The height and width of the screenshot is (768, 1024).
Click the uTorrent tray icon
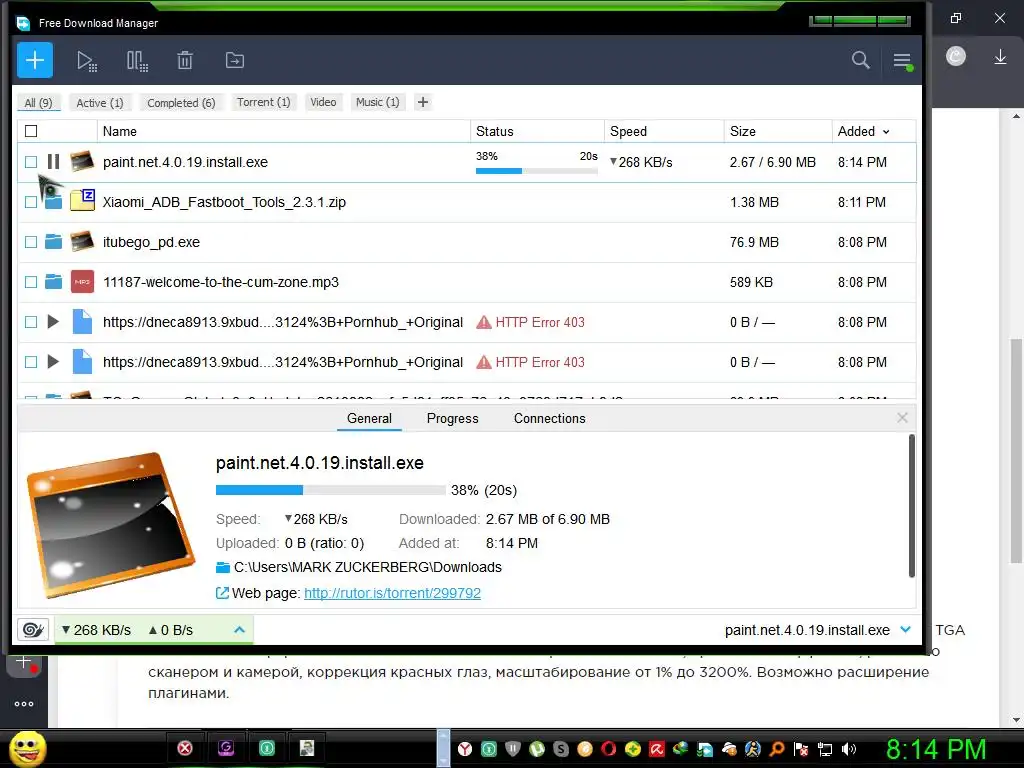tap(537, 748)
